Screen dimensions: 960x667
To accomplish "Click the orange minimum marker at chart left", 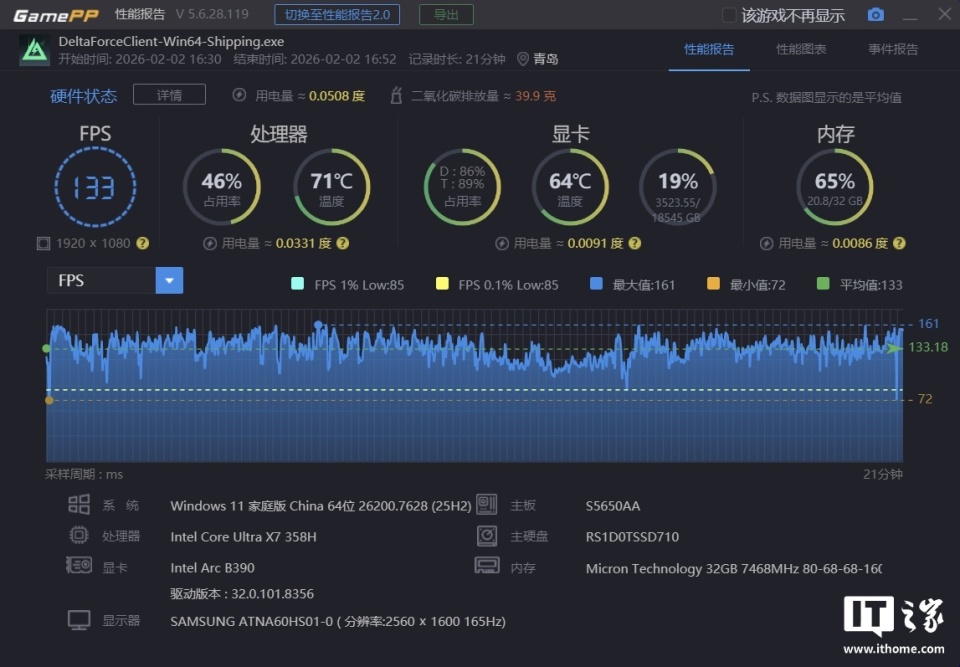I will coord(49,400).
